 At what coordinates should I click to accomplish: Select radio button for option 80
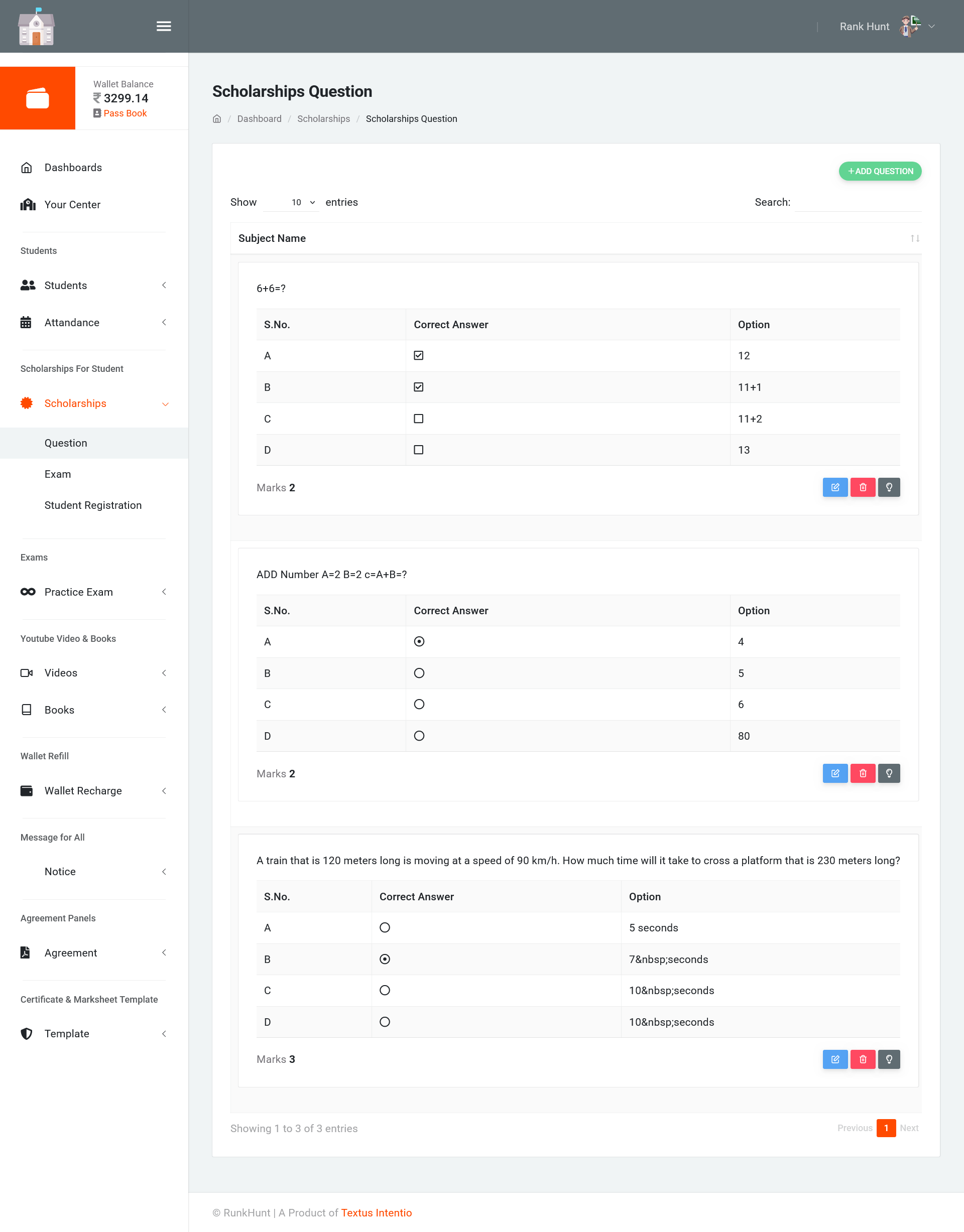tap(419, 736)
